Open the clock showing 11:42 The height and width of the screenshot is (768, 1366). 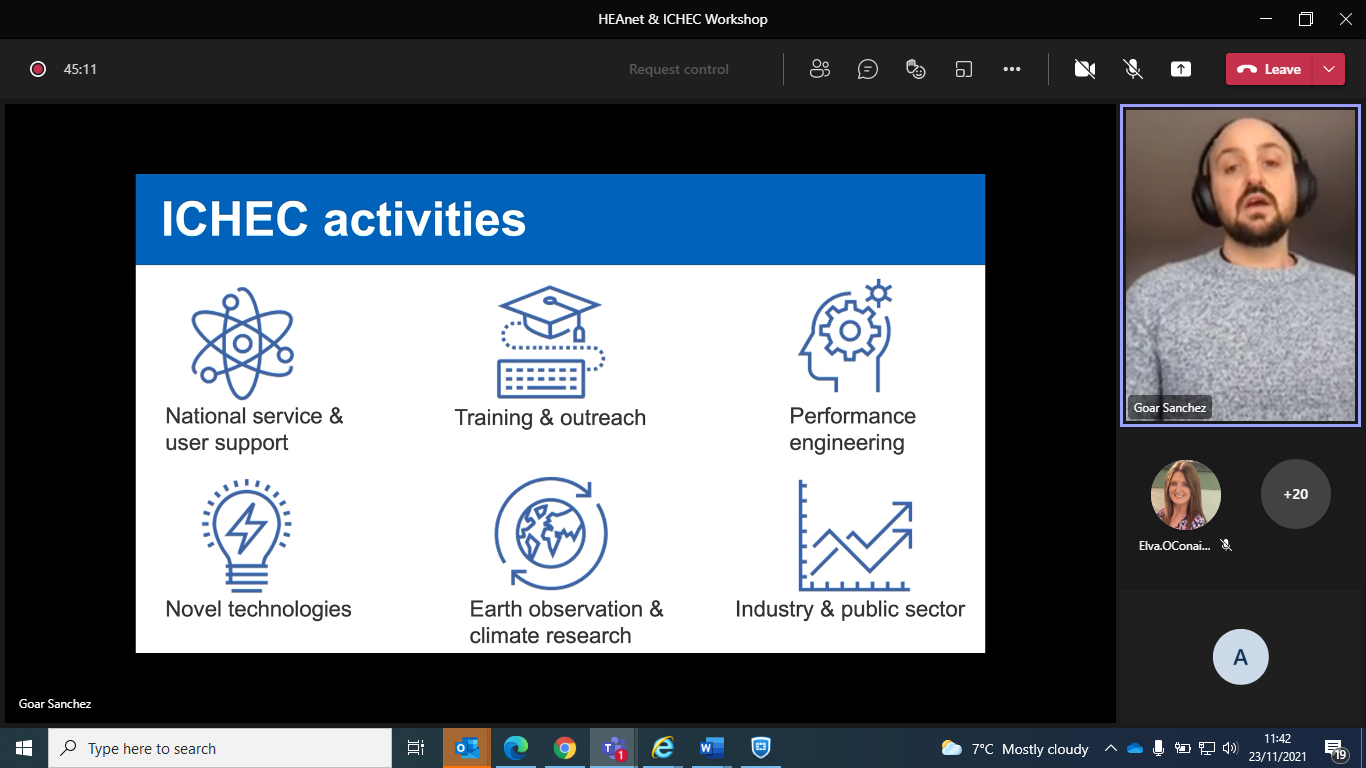click(1277, 748)
